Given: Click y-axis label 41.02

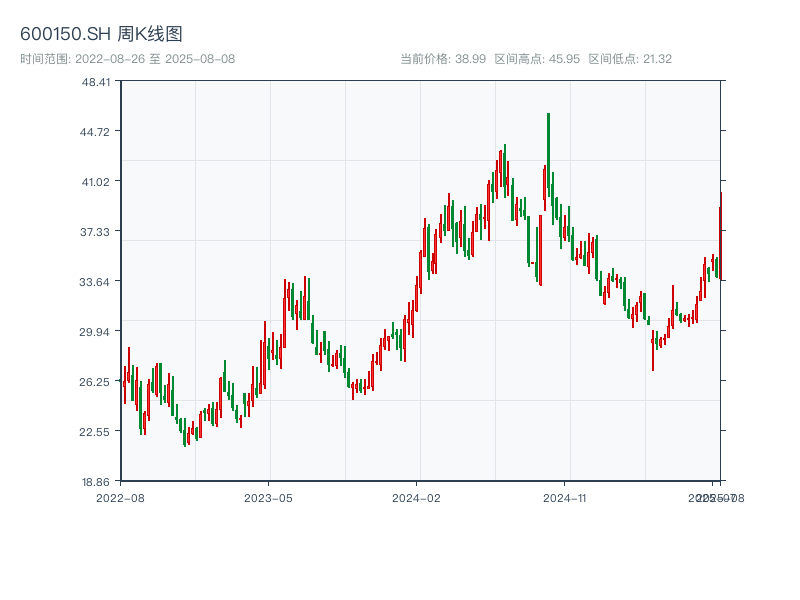Looking at the screenshot, I should pyautogui.click(x=95, y=182).
